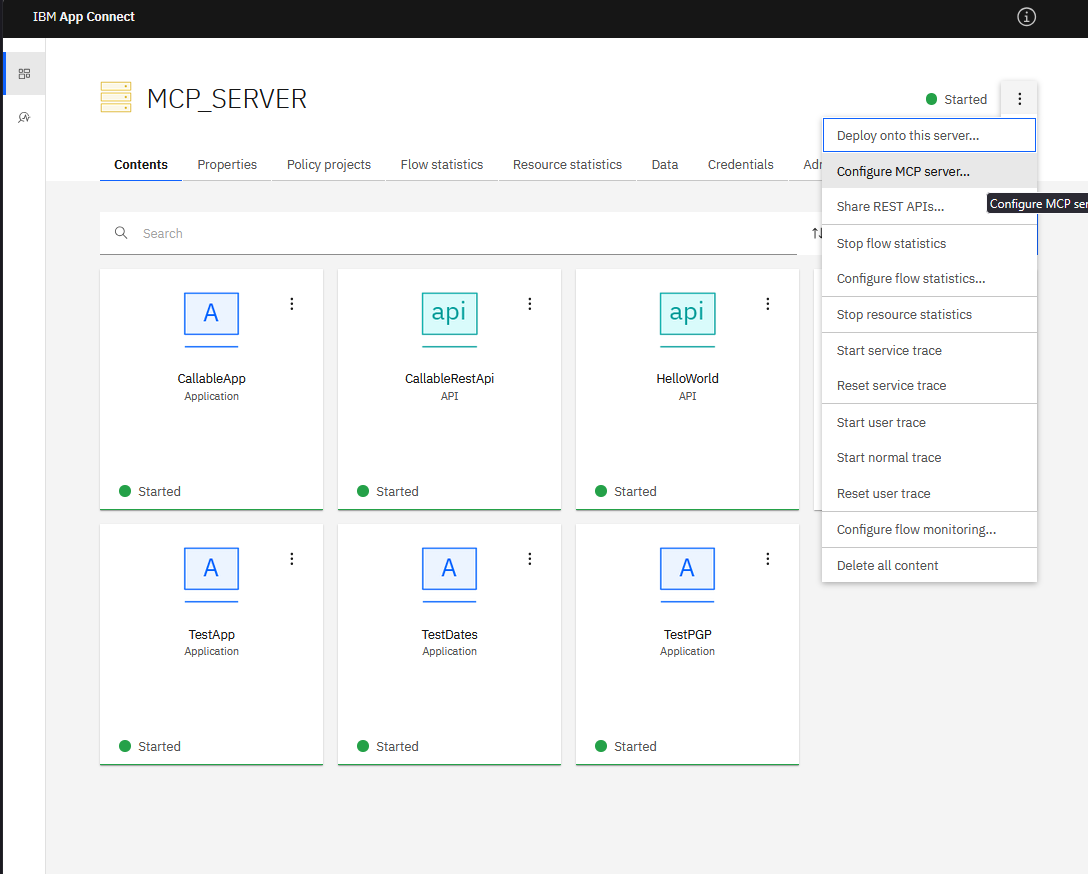Click the sort arrows icon beside search

(x=817, y=233)
